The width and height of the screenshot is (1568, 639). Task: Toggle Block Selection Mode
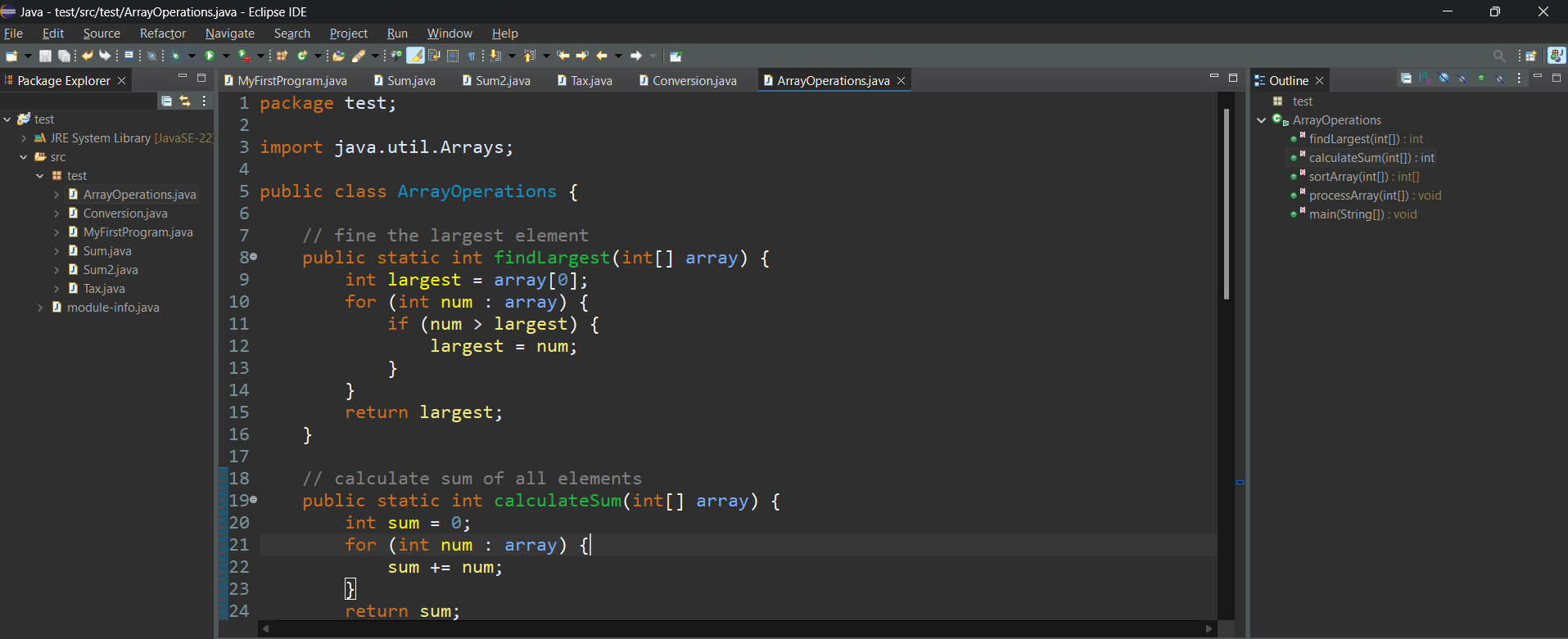click(x=453, y=56)
